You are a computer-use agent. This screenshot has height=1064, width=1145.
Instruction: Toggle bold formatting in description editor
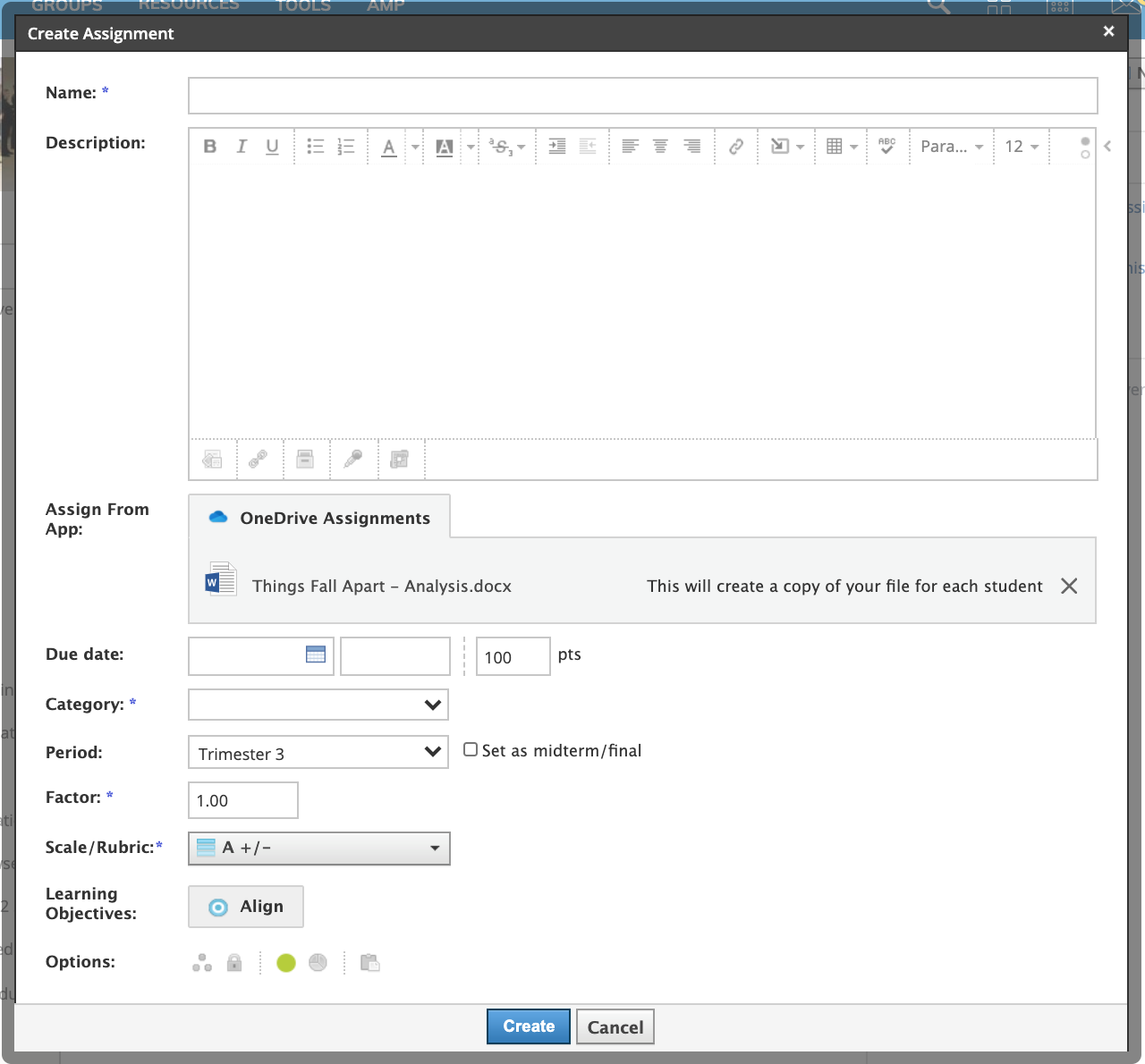click(210, 147)
